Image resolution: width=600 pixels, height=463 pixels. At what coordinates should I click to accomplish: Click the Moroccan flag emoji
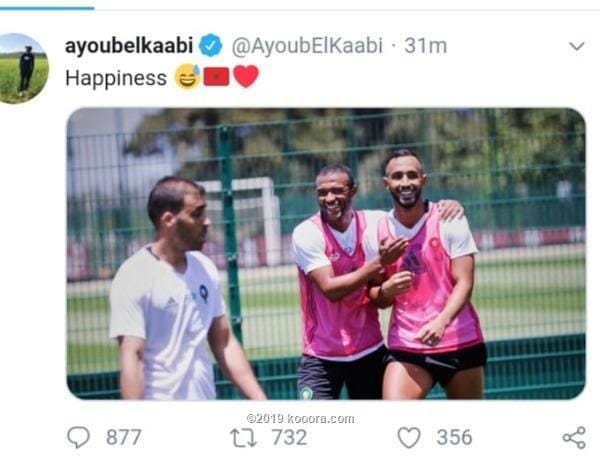(x=216, y=77)
